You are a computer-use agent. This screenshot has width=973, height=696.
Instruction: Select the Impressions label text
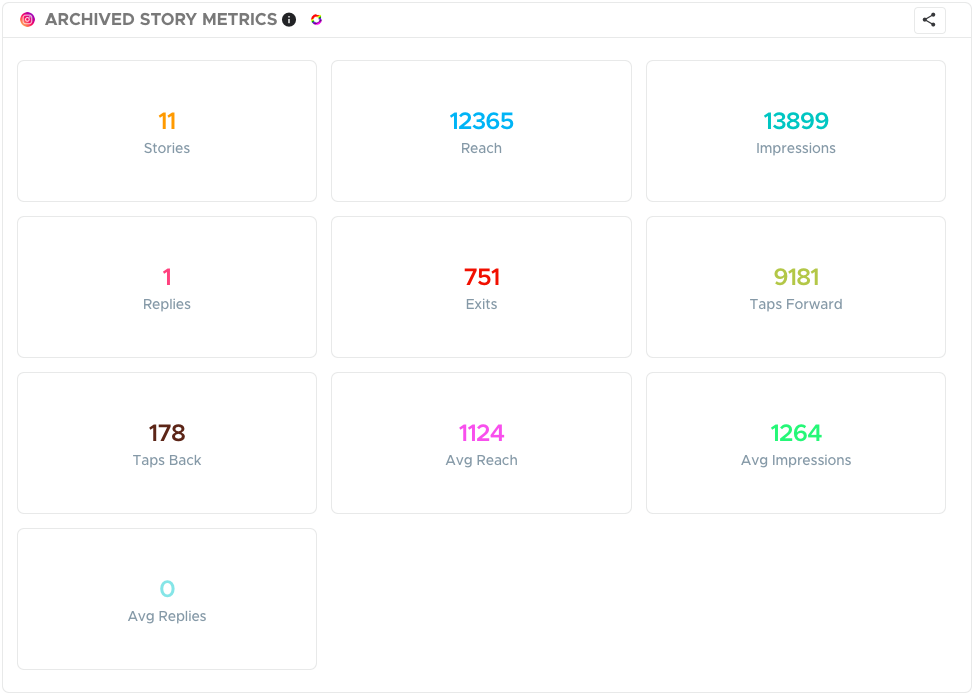click(796, 148)
